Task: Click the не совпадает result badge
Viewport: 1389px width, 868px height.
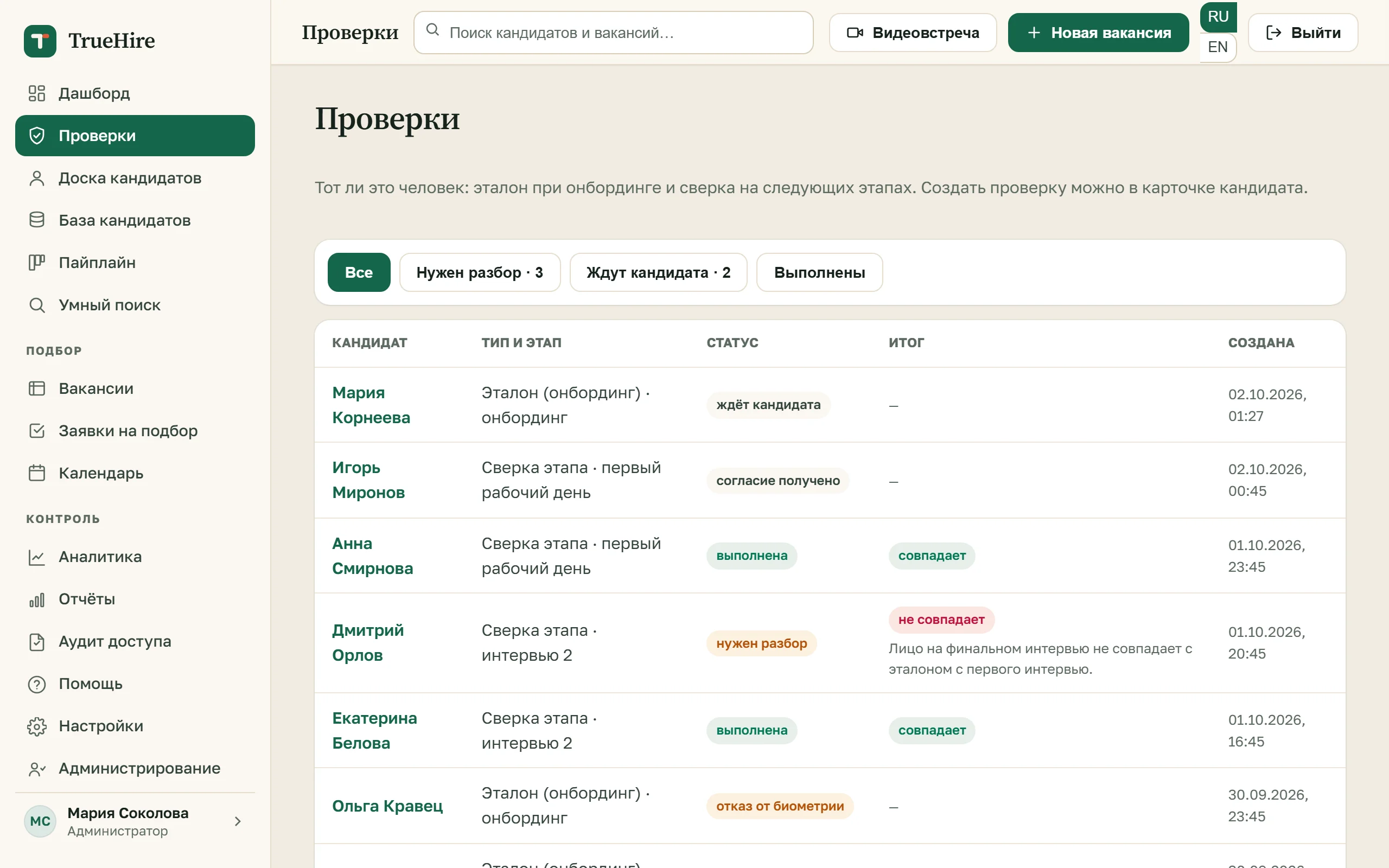Action: pos(941,620)
